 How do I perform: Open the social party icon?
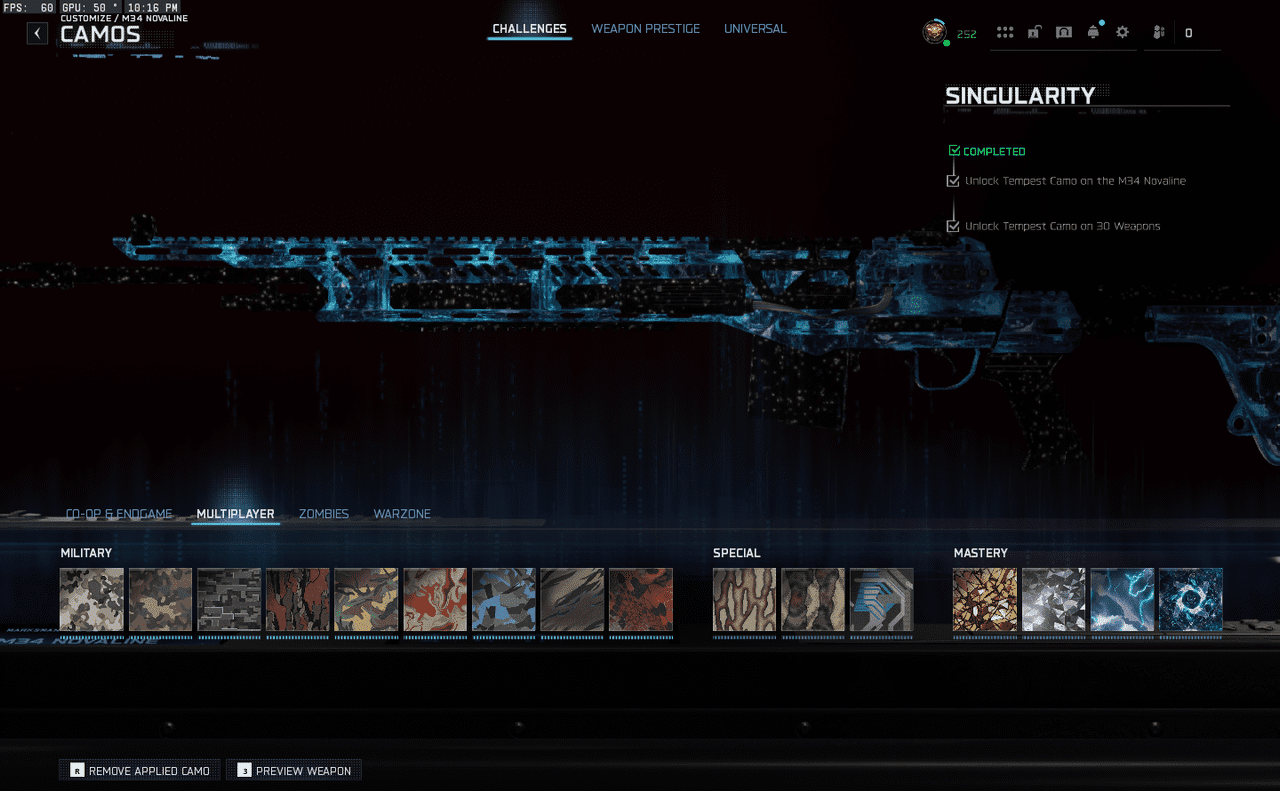click(1159, 33)
